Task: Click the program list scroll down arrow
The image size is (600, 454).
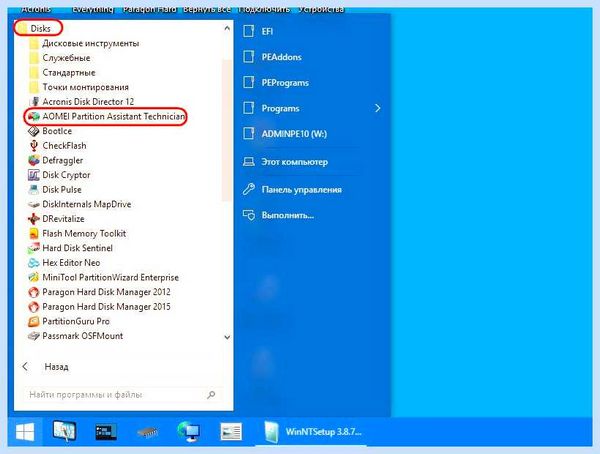Action: pyautogui.click(x=227, y=337)
